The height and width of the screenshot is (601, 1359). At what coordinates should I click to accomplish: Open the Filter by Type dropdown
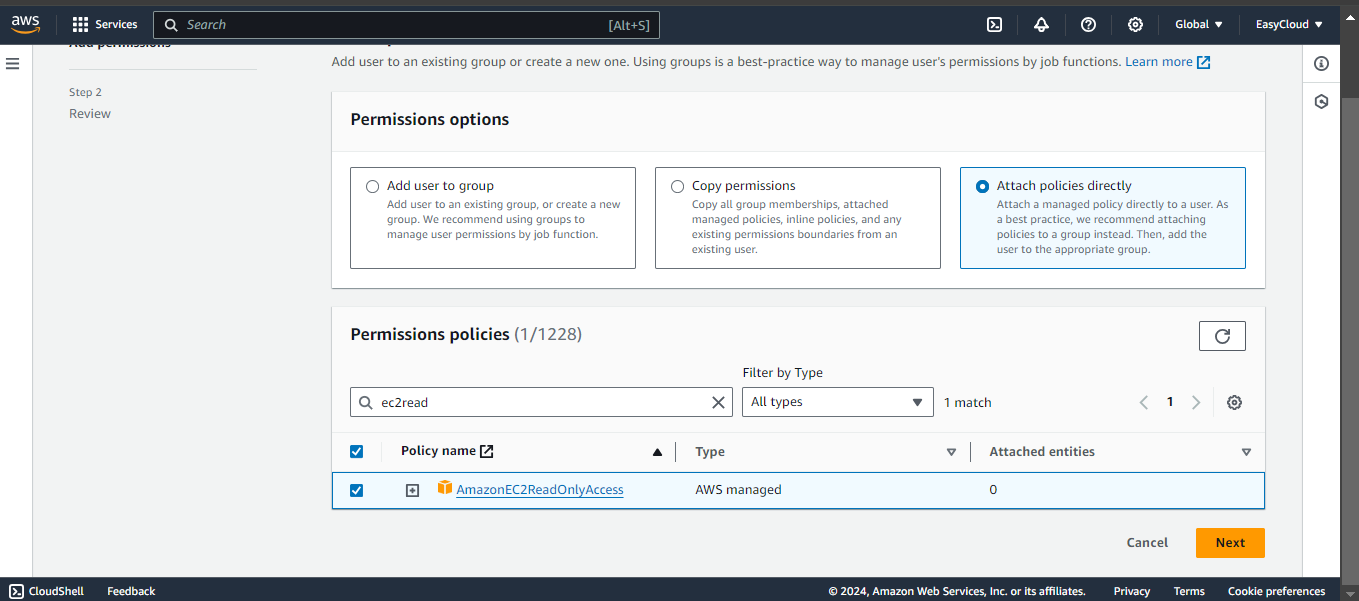pos(837,402)
